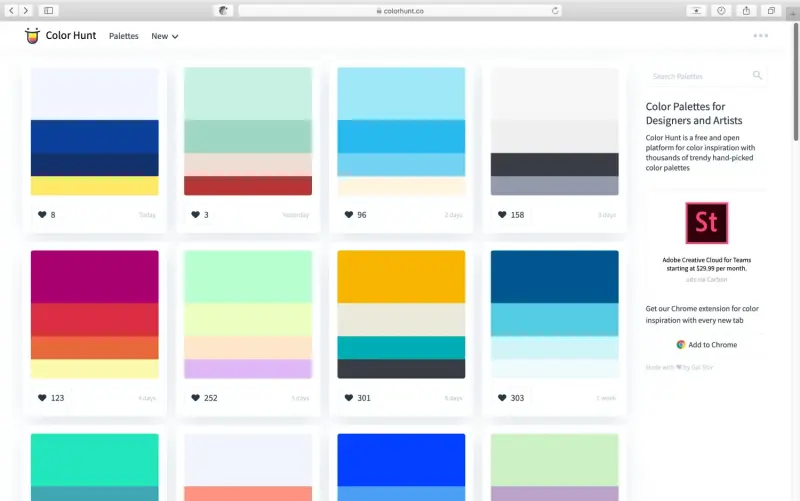This screenshot has width=800, height=501.
Task: Click the ads via Carbon link
Action: point(707,280)
